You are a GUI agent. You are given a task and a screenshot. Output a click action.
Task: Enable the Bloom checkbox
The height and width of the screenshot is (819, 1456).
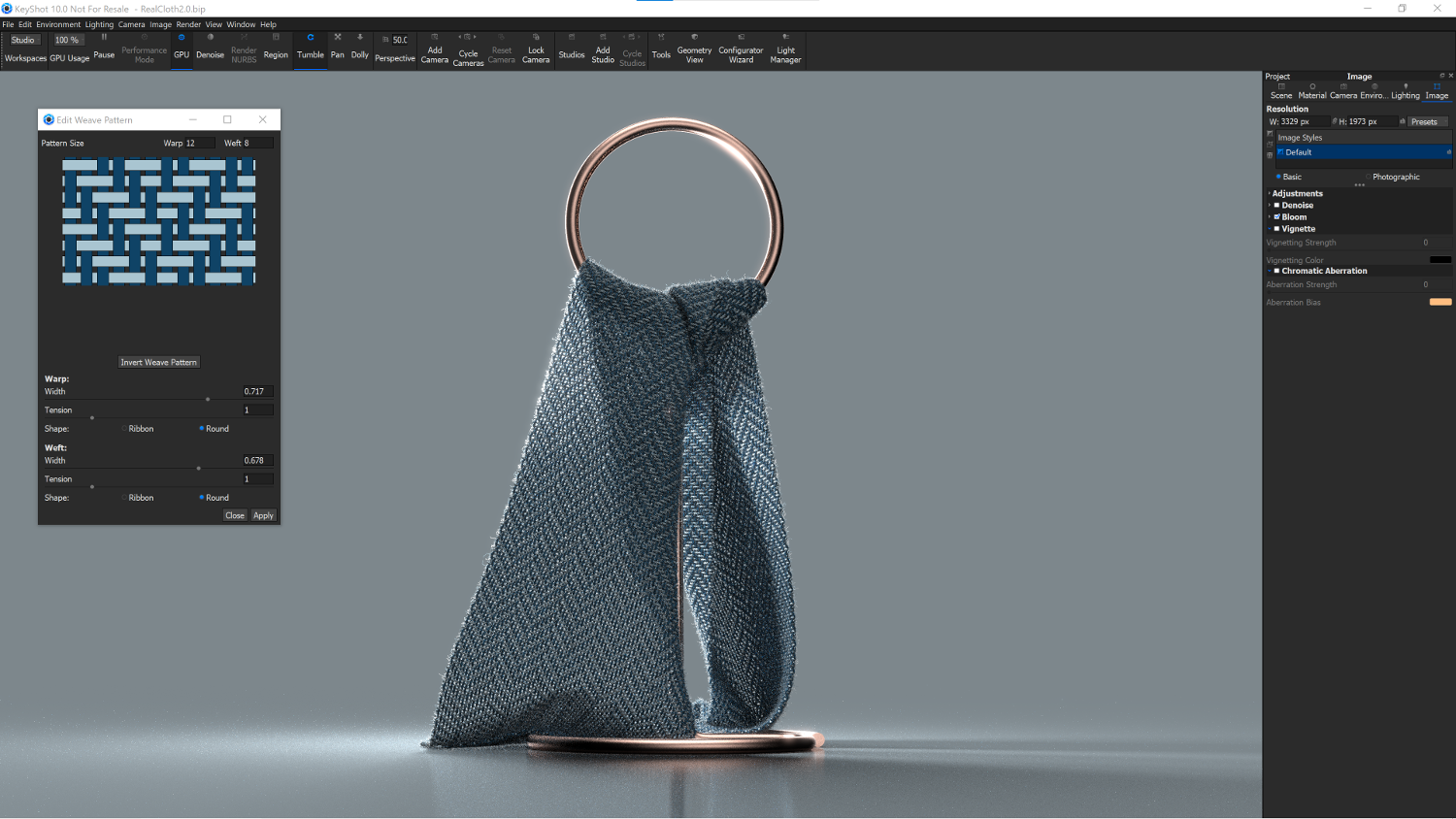(x=1276, y=217)
